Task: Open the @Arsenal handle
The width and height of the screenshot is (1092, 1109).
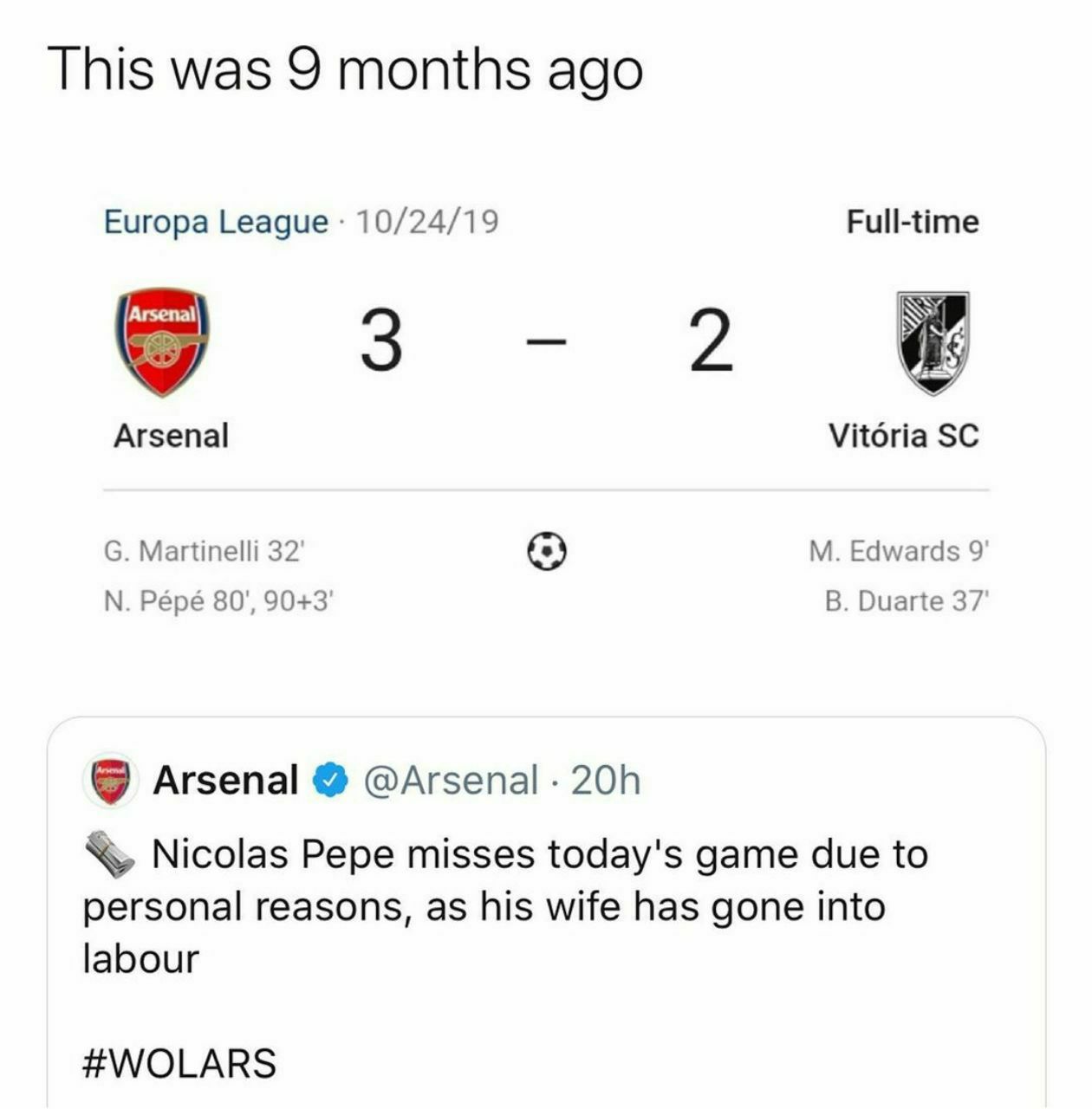Action: pyautogui.click(x=451, y=781)
